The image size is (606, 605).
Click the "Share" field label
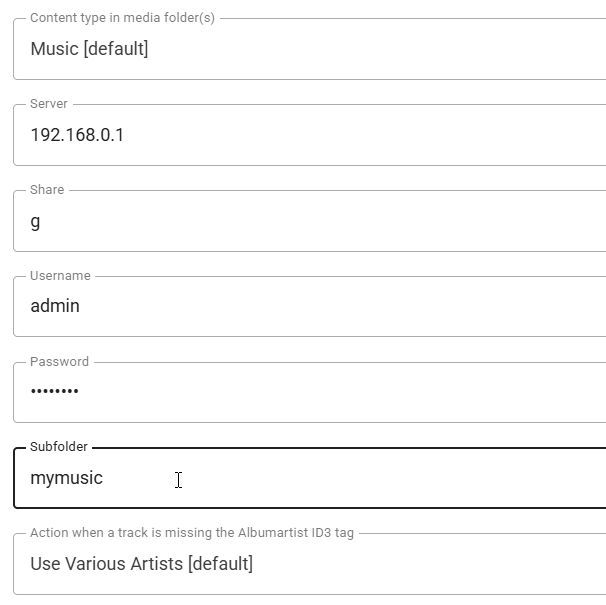click(x=47, y=190)
